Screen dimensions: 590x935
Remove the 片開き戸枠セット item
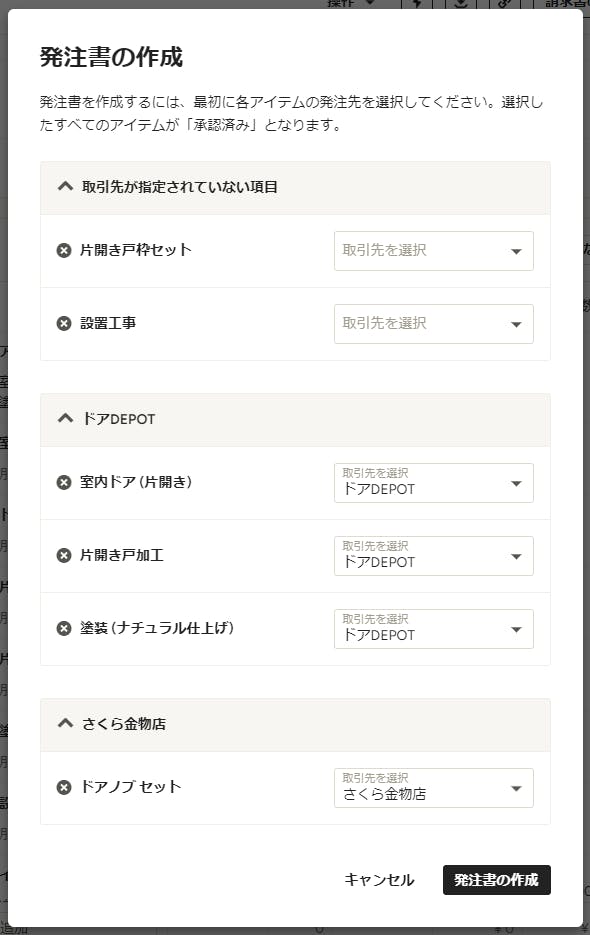[x=64, y=250]
